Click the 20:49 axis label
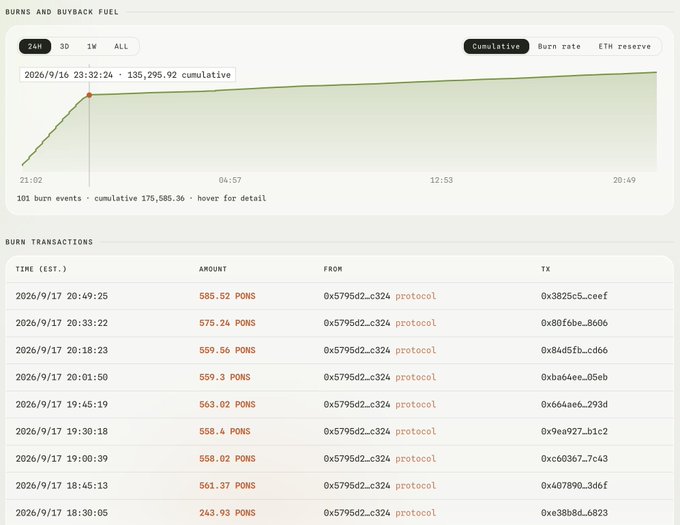680x525 pixels. 624,180
